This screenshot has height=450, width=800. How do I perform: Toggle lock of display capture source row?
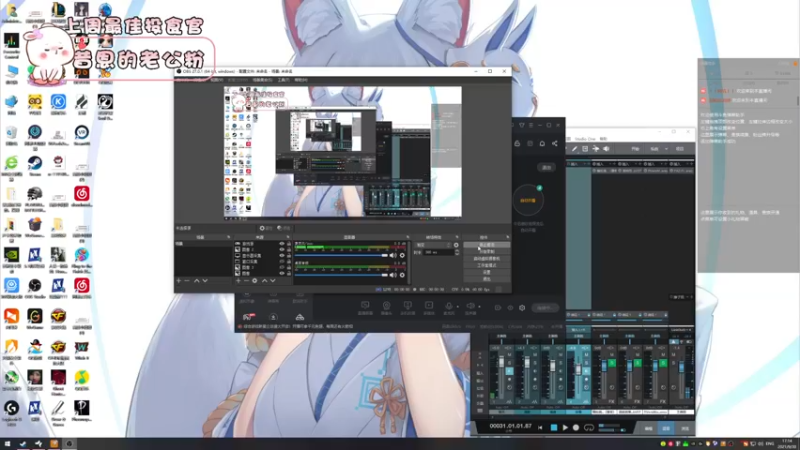tap(289, 256)
